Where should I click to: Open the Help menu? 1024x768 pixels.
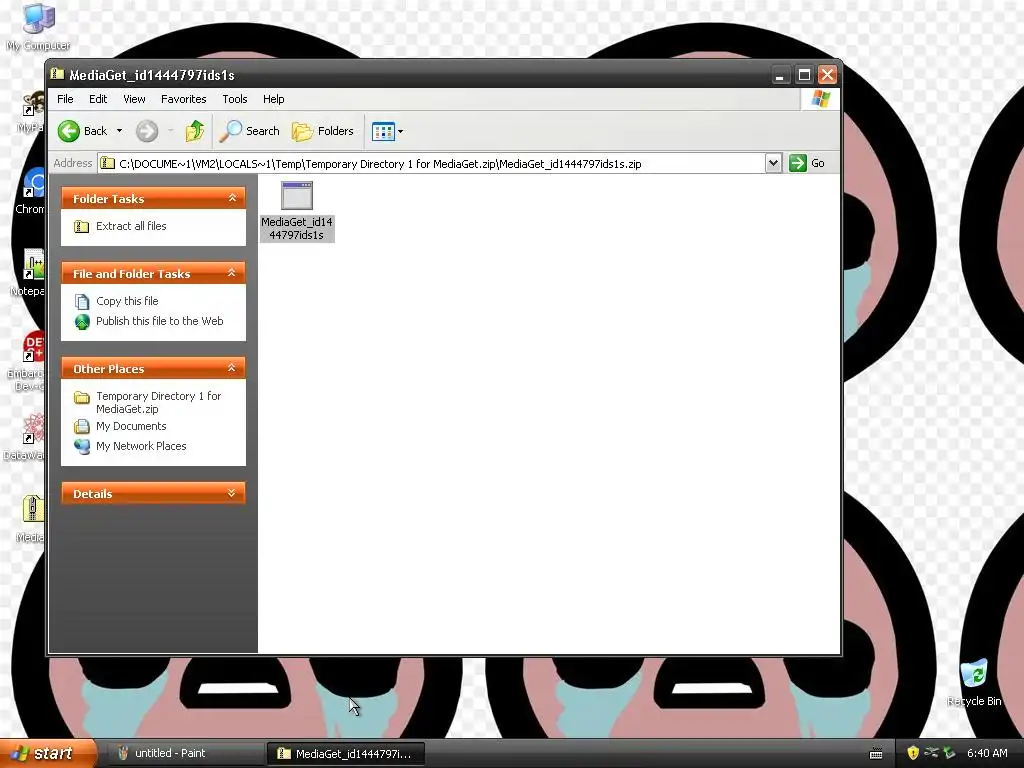click(x=274, y=99)
